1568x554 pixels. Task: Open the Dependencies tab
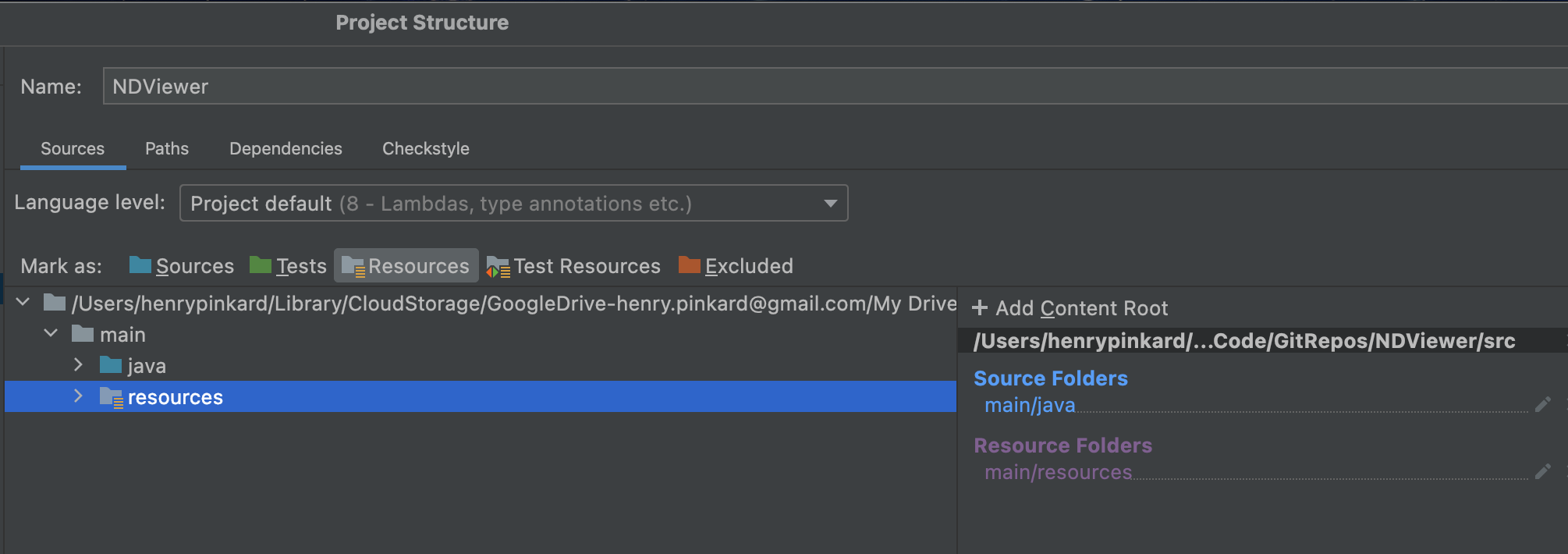(x=286, y=148)
